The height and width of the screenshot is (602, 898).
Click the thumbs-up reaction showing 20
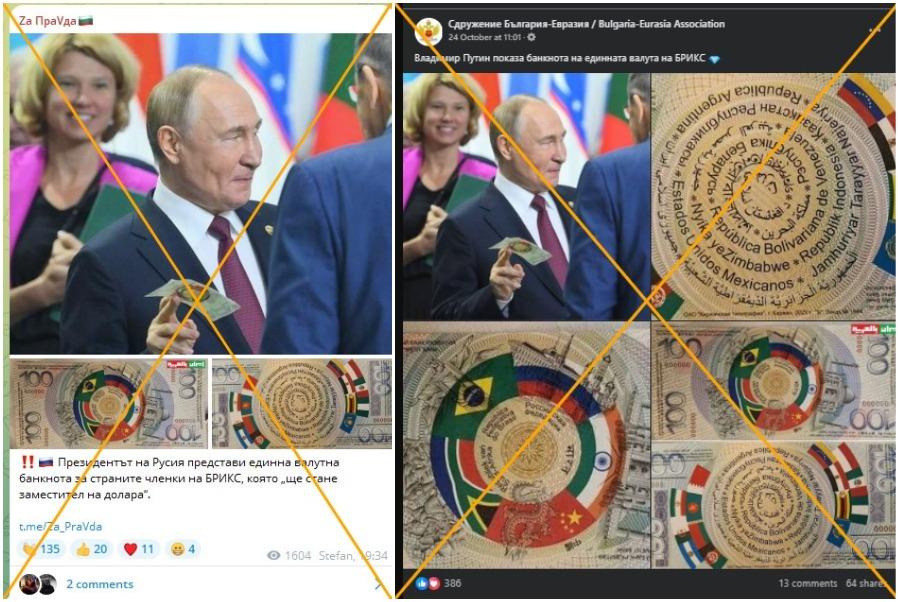pos(91,549)
